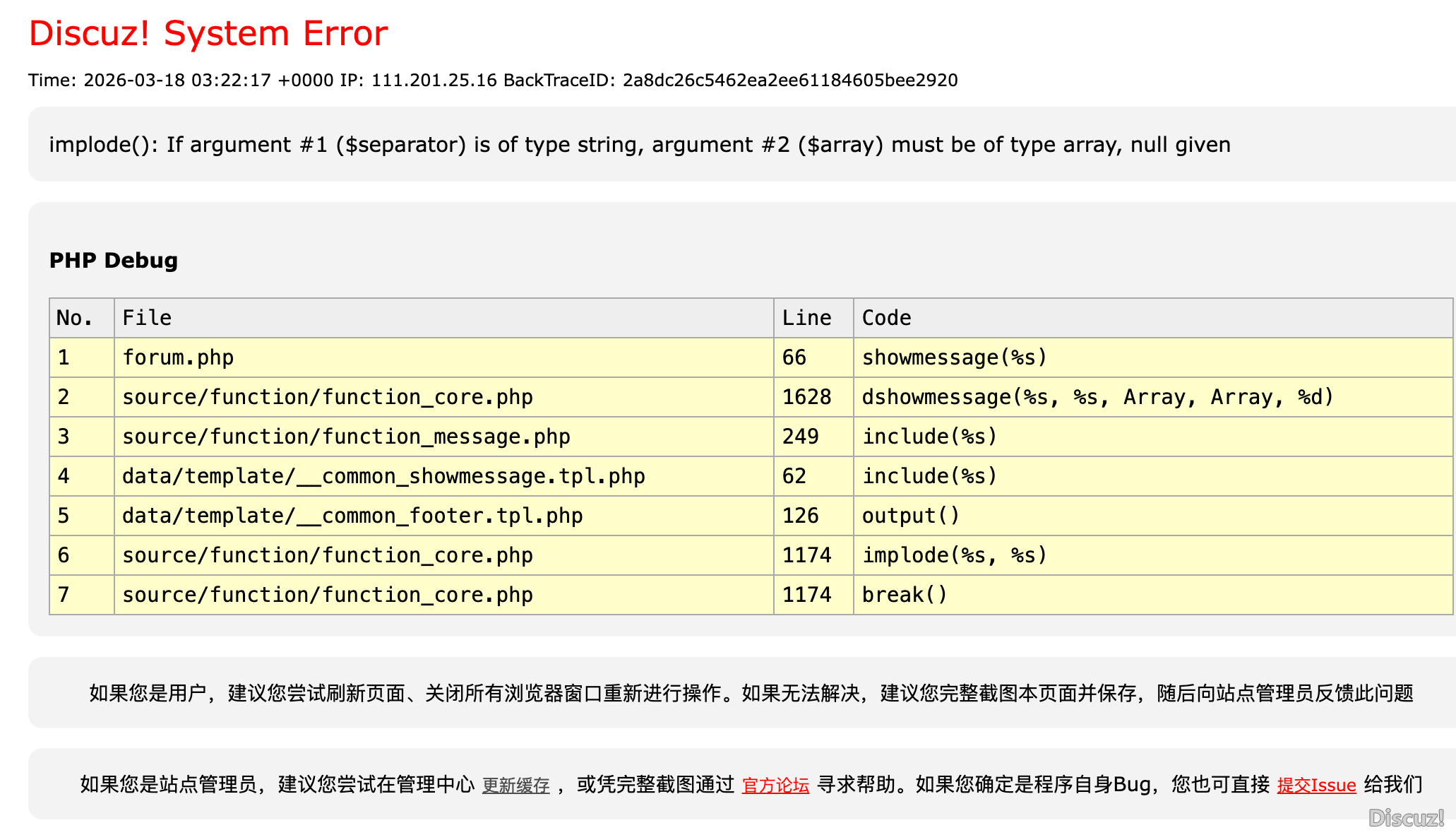
Task: Click the dshowmessage code cell
Action: 1097,397
